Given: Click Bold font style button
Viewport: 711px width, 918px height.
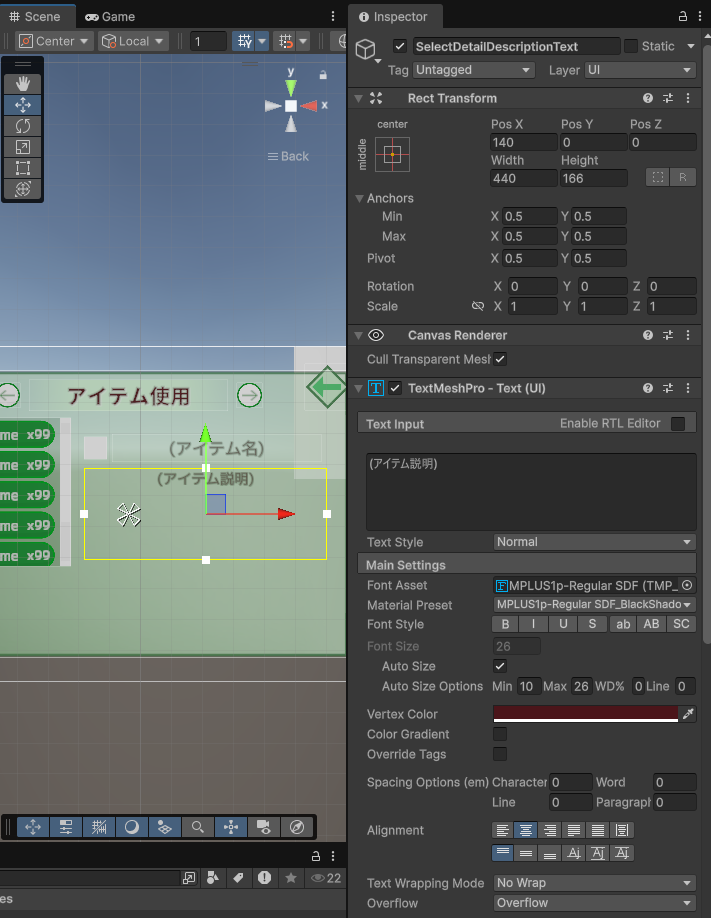Looking at the screenshot, I should point(505,625).
